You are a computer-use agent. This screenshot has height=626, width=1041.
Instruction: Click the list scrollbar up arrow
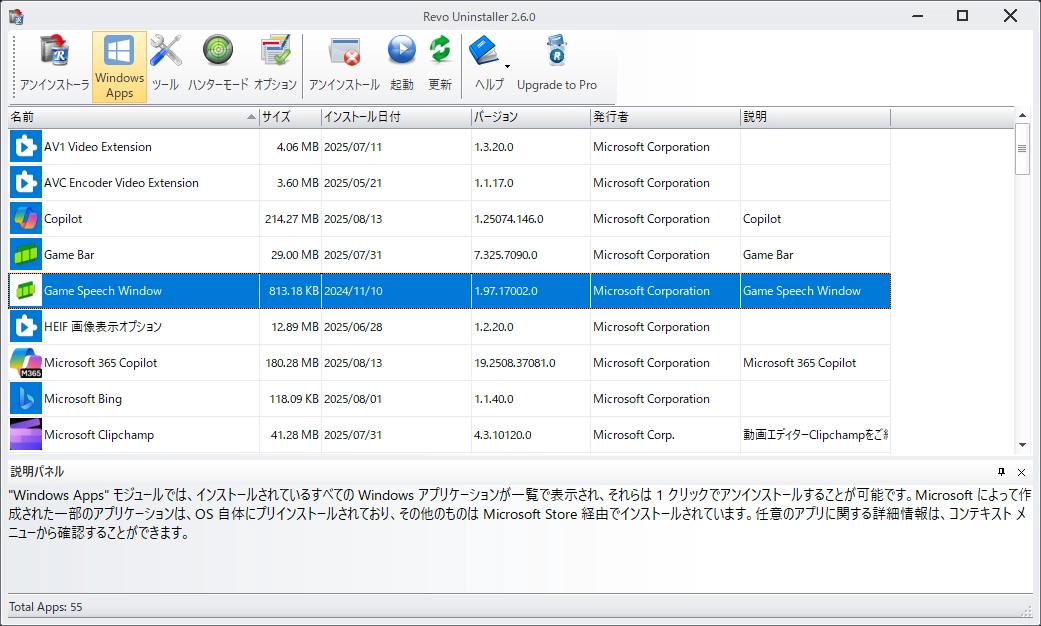coord(1022,116)
